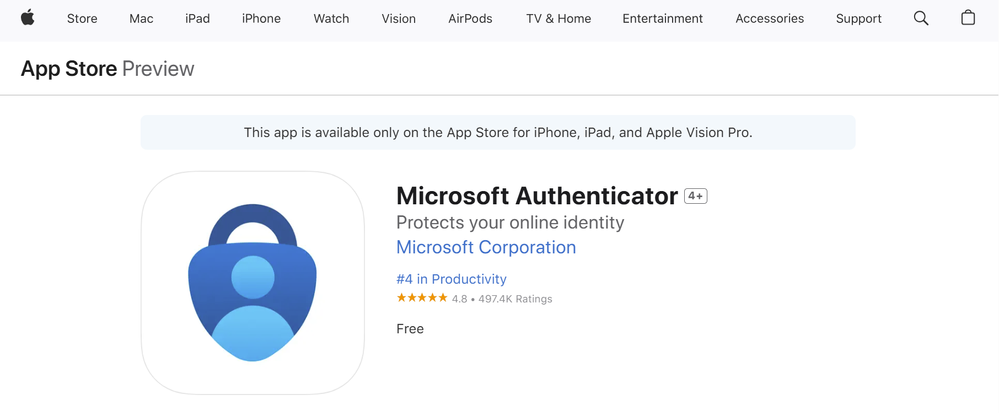Viewport: 999px width, 413px height.
Task: Open the shopping bag icon
Action: coord(968,18)
